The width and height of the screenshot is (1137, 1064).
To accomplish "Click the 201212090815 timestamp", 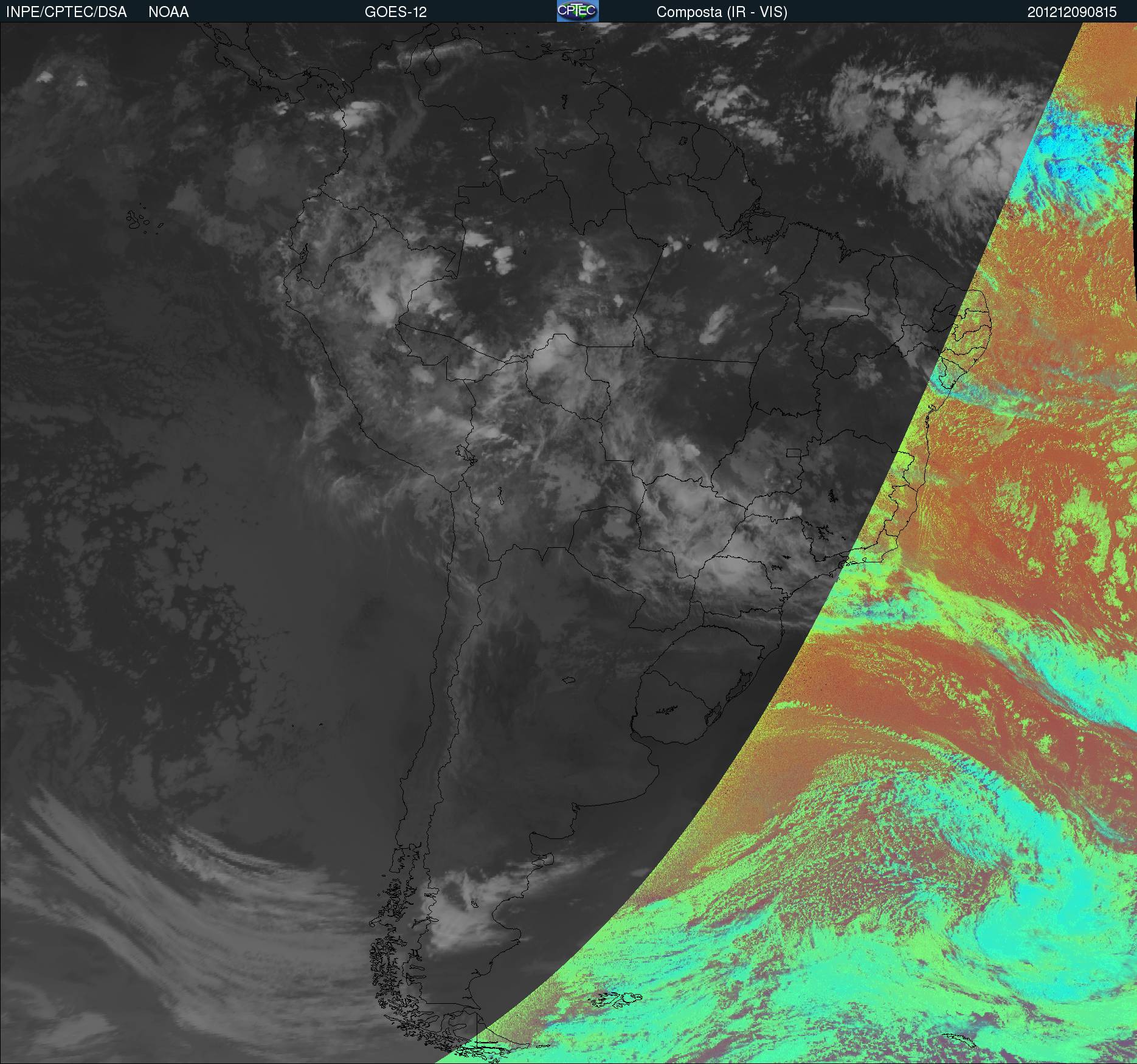I will pyautogui.click(x=1072, y=12).
